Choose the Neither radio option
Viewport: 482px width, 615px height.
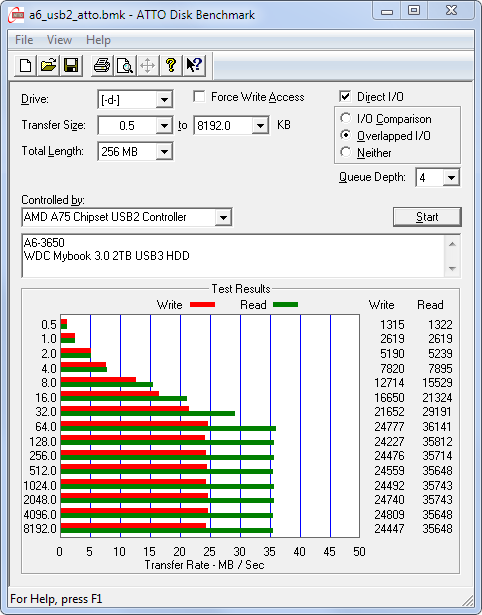(x=346, y=152)
